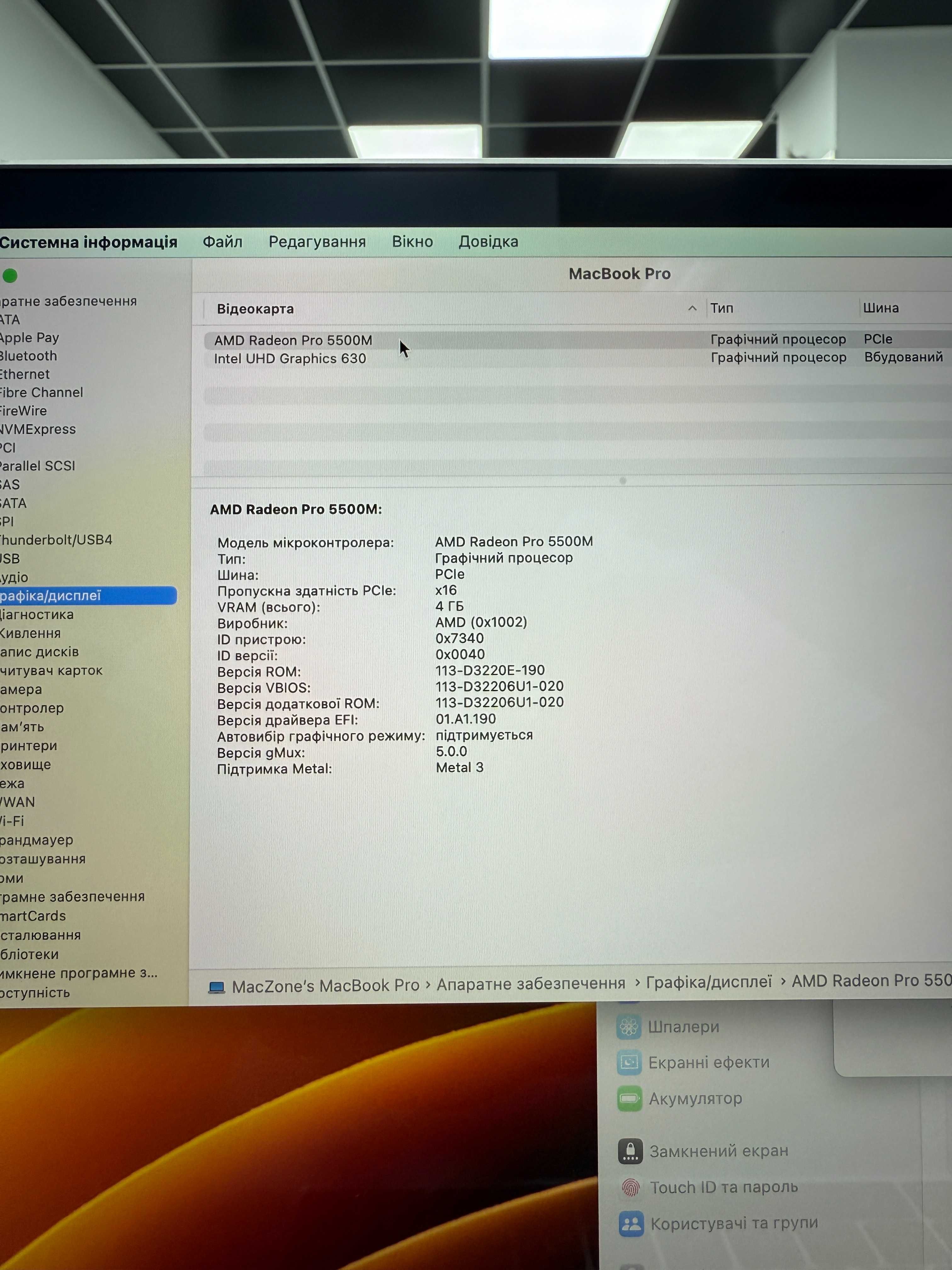Click the green zoom window button
The height and width of the screenshot is (1270, 952).
[10, 276]
